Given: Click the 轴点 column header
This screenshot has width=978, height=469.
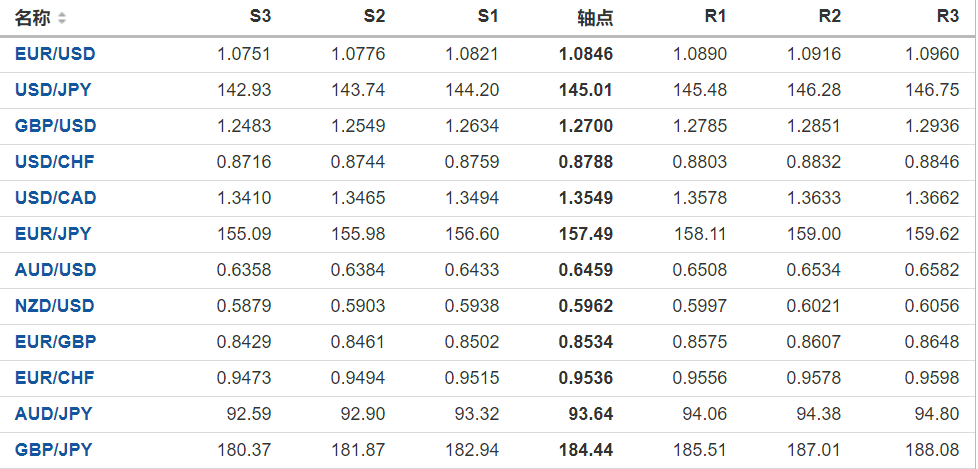Looking at the screenshot, I should pos(595,18).
